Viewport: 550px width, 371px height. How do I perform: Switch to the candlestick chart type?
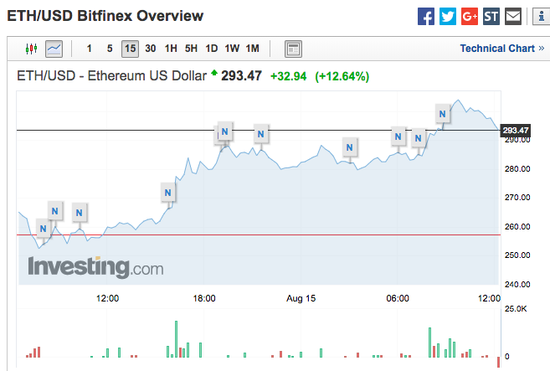[x=32, y=48]
